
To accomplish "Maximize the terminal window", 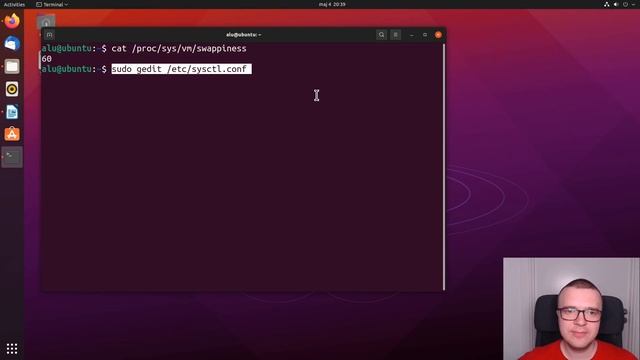I will tap(425, 35).
